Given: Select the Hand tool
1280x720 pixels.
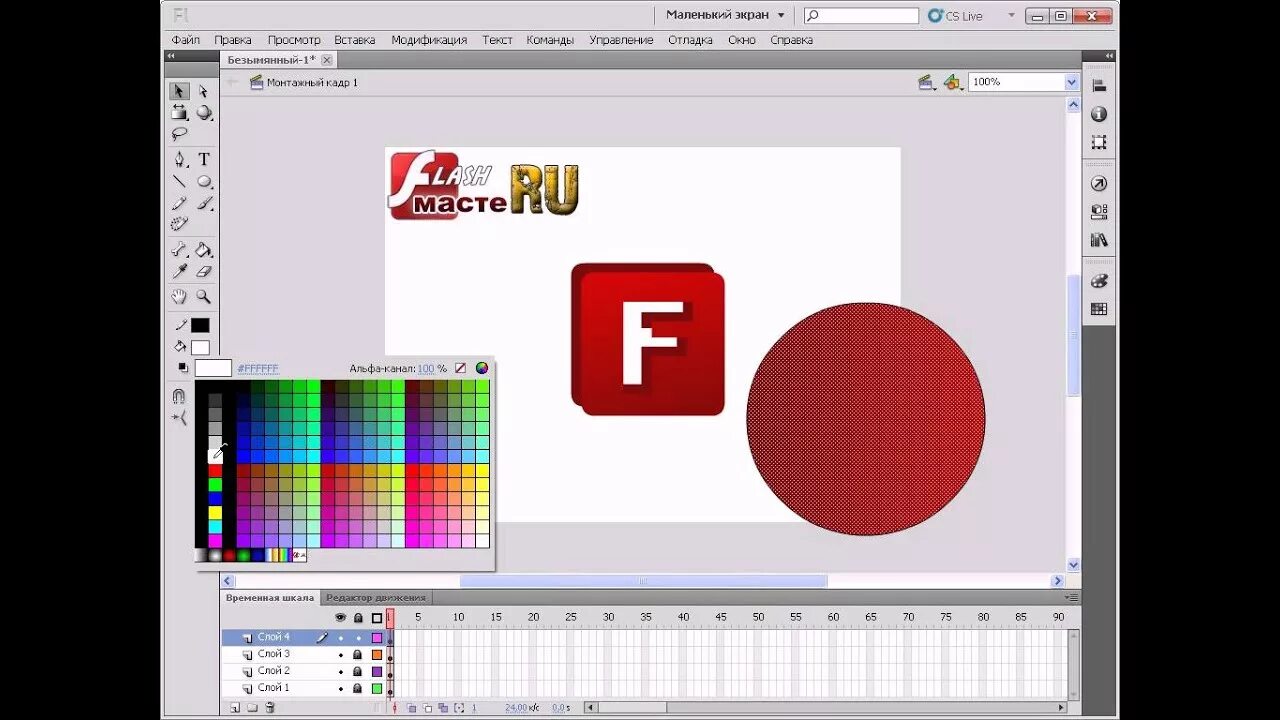Looking at the screenshot, I should coord(179,297).
